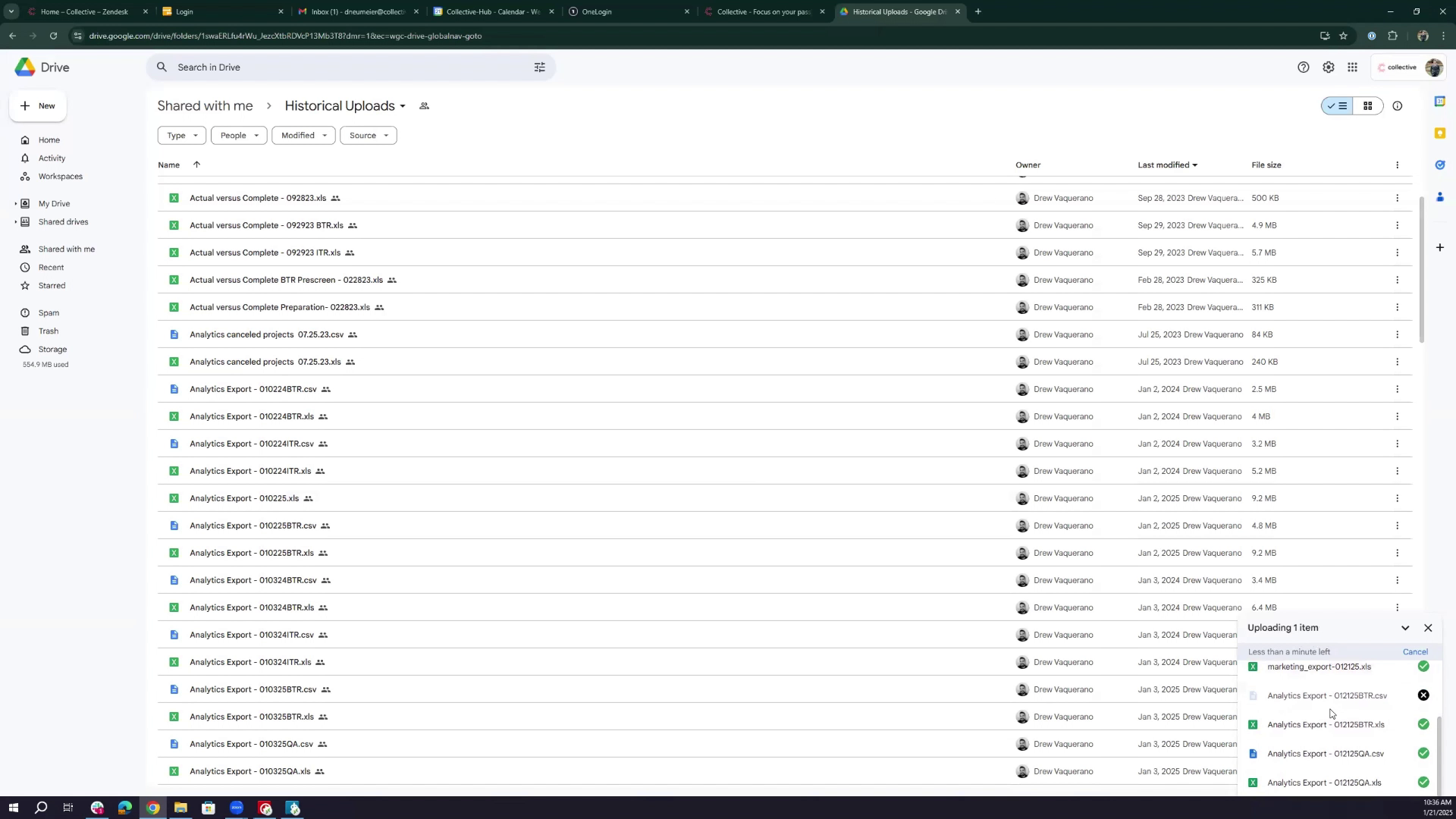Open File Explorer from the taskbar

pyautogui.click(x=180, y=808)
